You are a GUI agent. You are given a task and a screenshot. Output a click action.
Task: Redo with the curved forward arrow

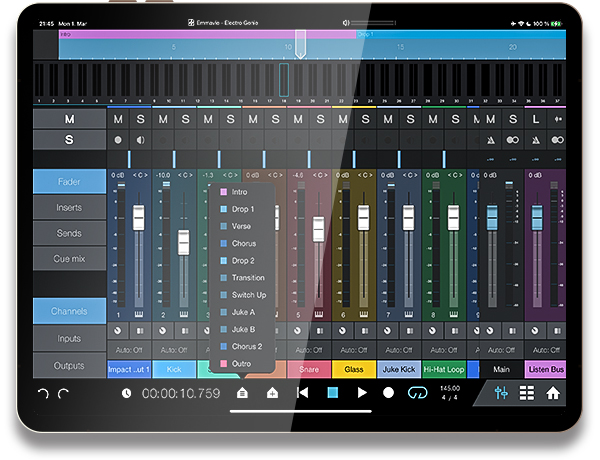[64, 393]
